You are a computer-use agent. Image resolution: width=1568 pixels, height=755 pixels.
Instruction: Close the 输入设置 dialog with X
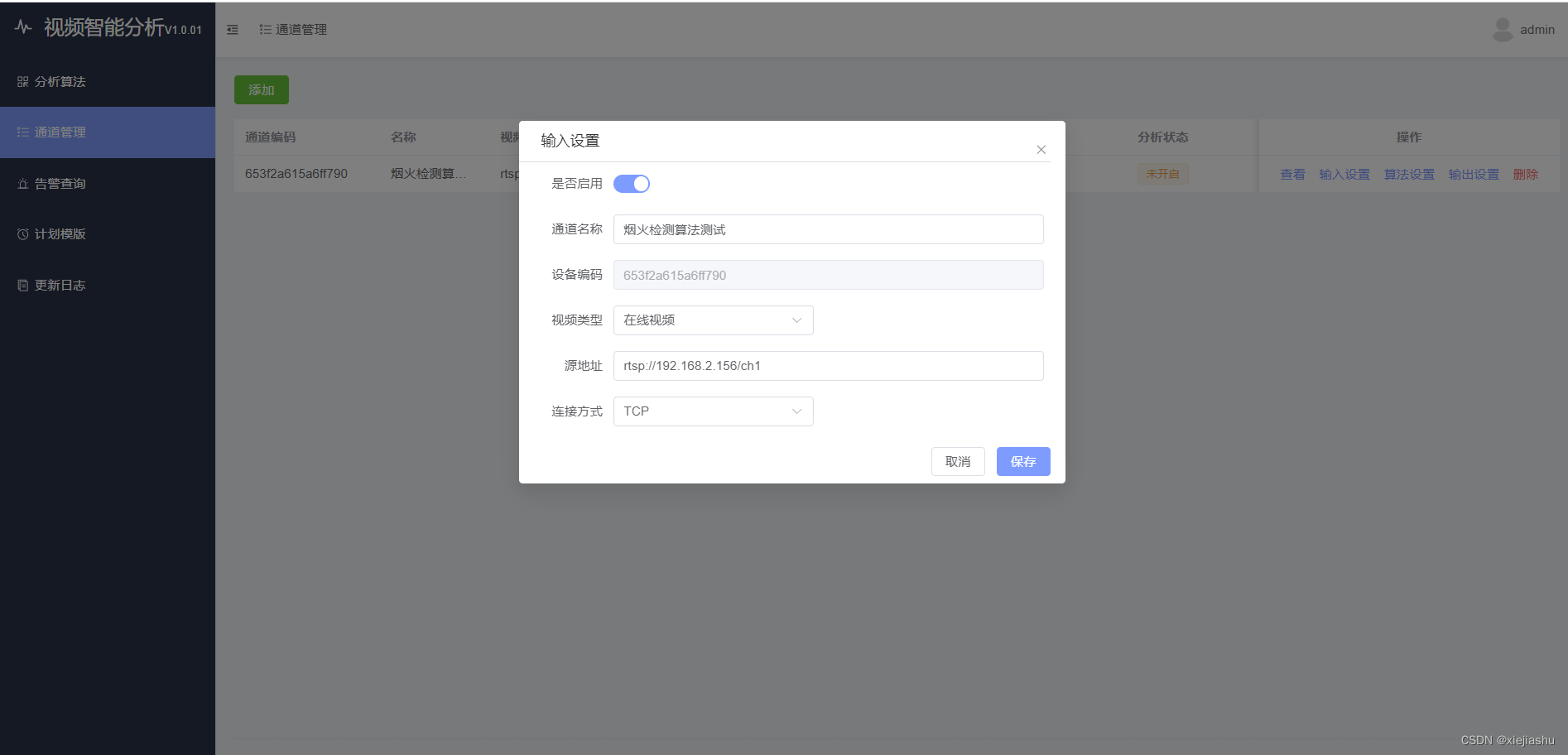click(1041, 150)
